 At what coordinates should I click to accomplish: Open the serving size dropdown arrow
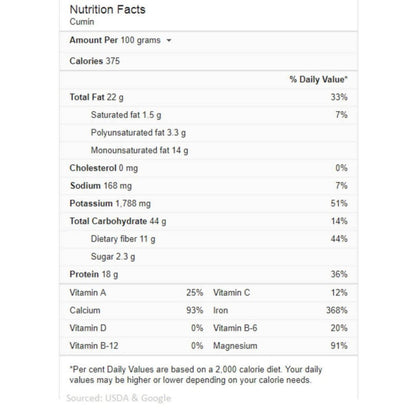click(x=169, y=40)
